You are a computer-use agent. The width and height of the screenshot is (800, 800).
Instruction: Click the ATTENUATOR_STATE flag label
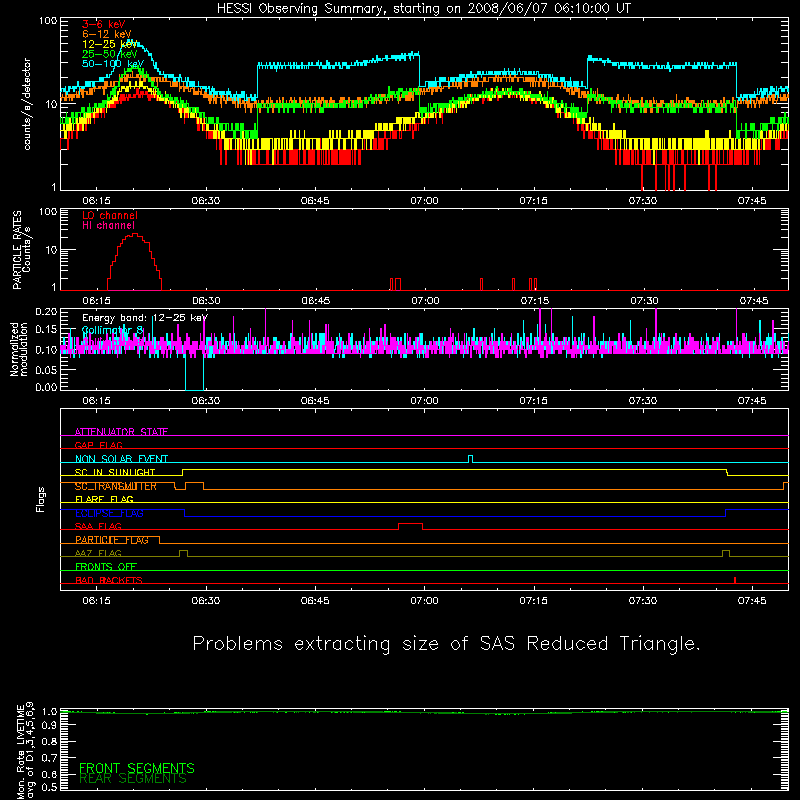121,432
